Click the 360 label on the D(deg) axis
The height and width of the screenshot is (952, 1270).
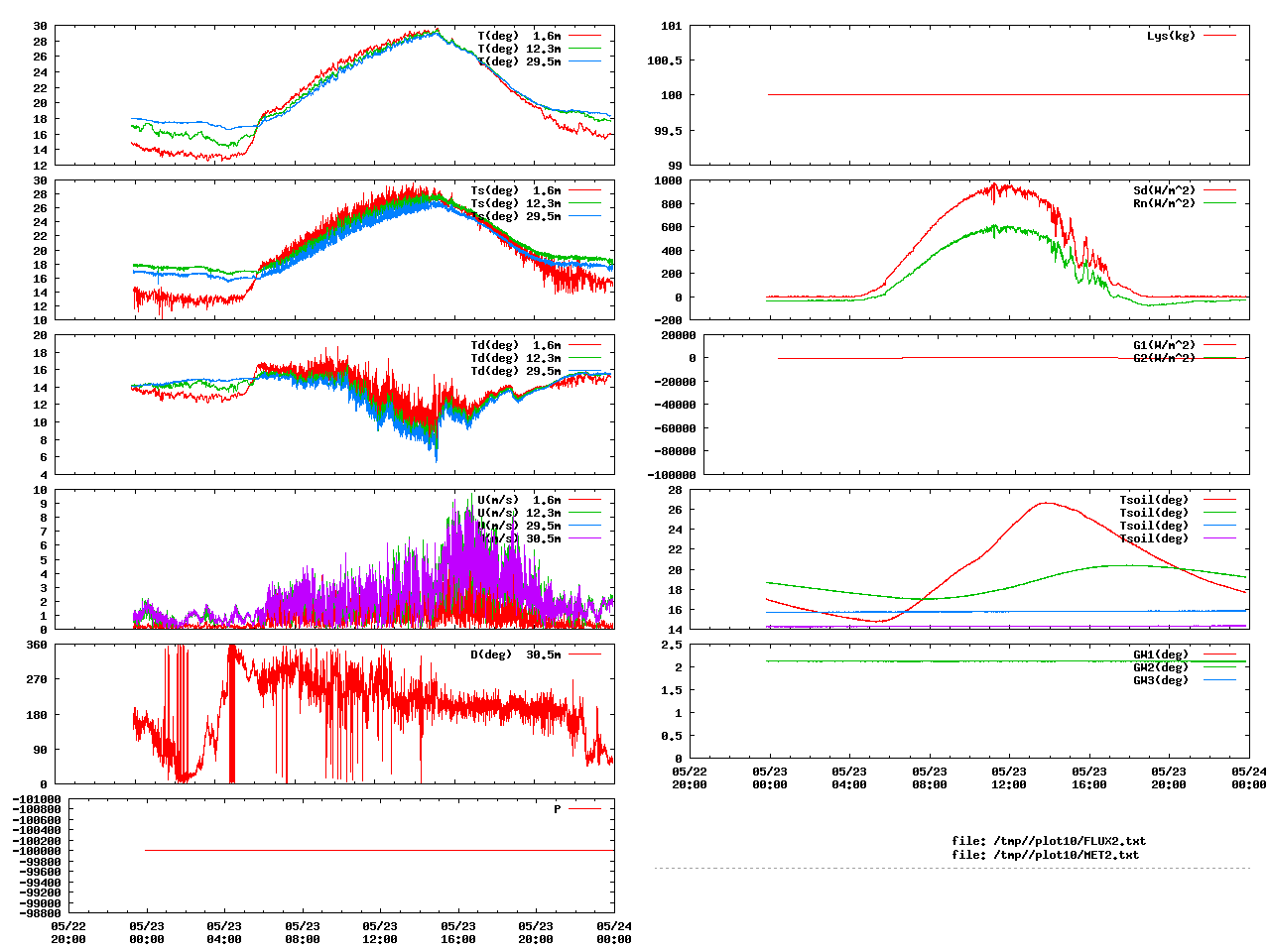tap(37, 645)
